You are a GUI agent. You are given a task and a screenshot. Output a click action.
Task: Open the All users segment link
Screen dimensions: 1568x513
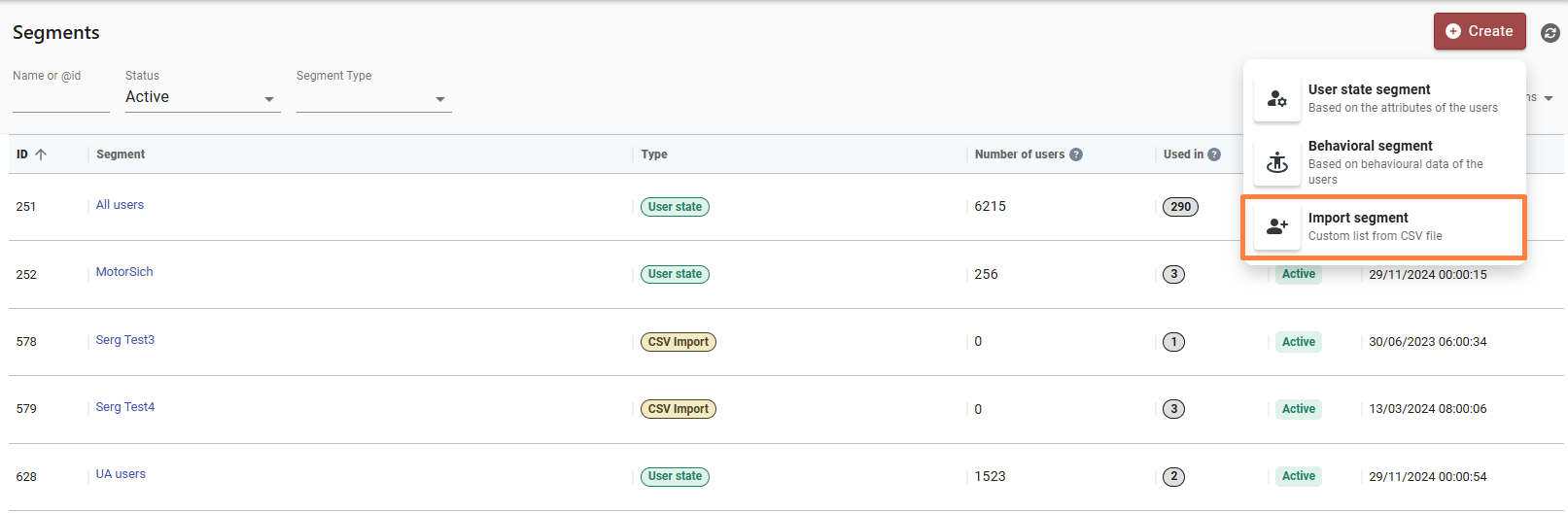pyautogui.click(x=120, y=205)
